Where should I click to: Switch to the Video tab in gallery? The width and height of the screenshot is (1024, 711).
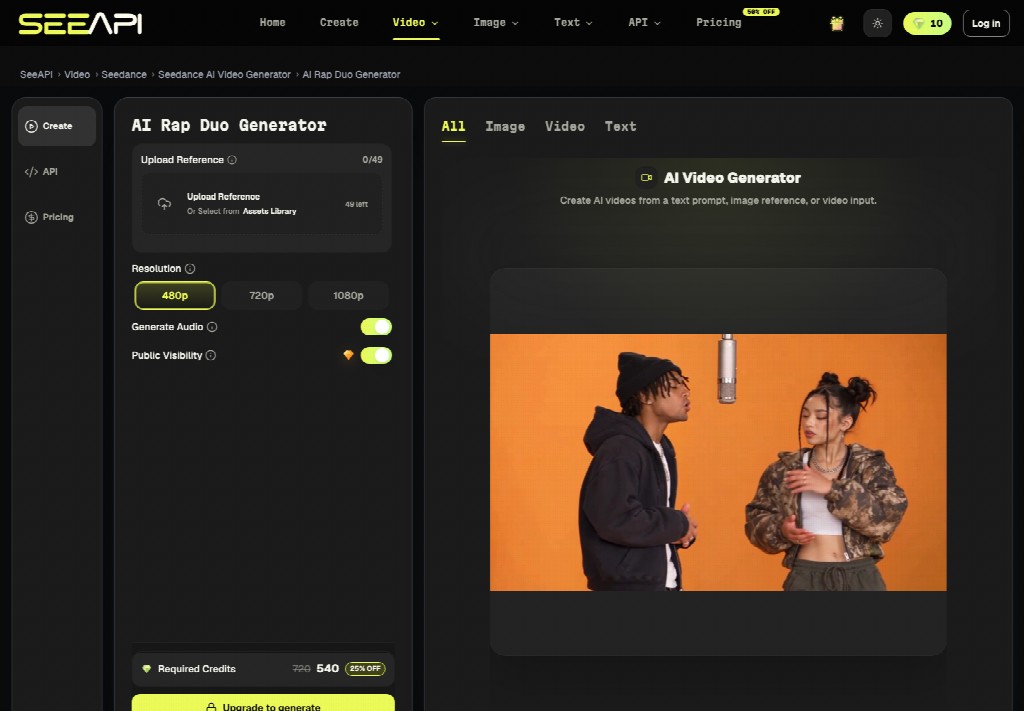pyautogui.click(x=565, y=127)
